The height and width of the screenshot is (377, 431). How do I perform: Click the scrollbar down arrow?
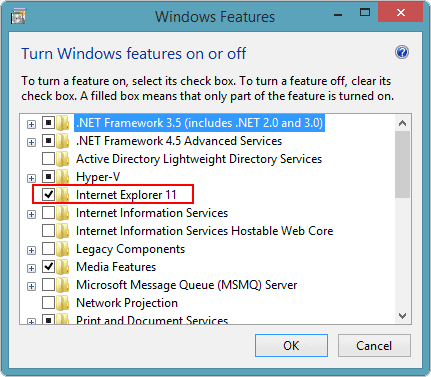[x=402, y=315]
